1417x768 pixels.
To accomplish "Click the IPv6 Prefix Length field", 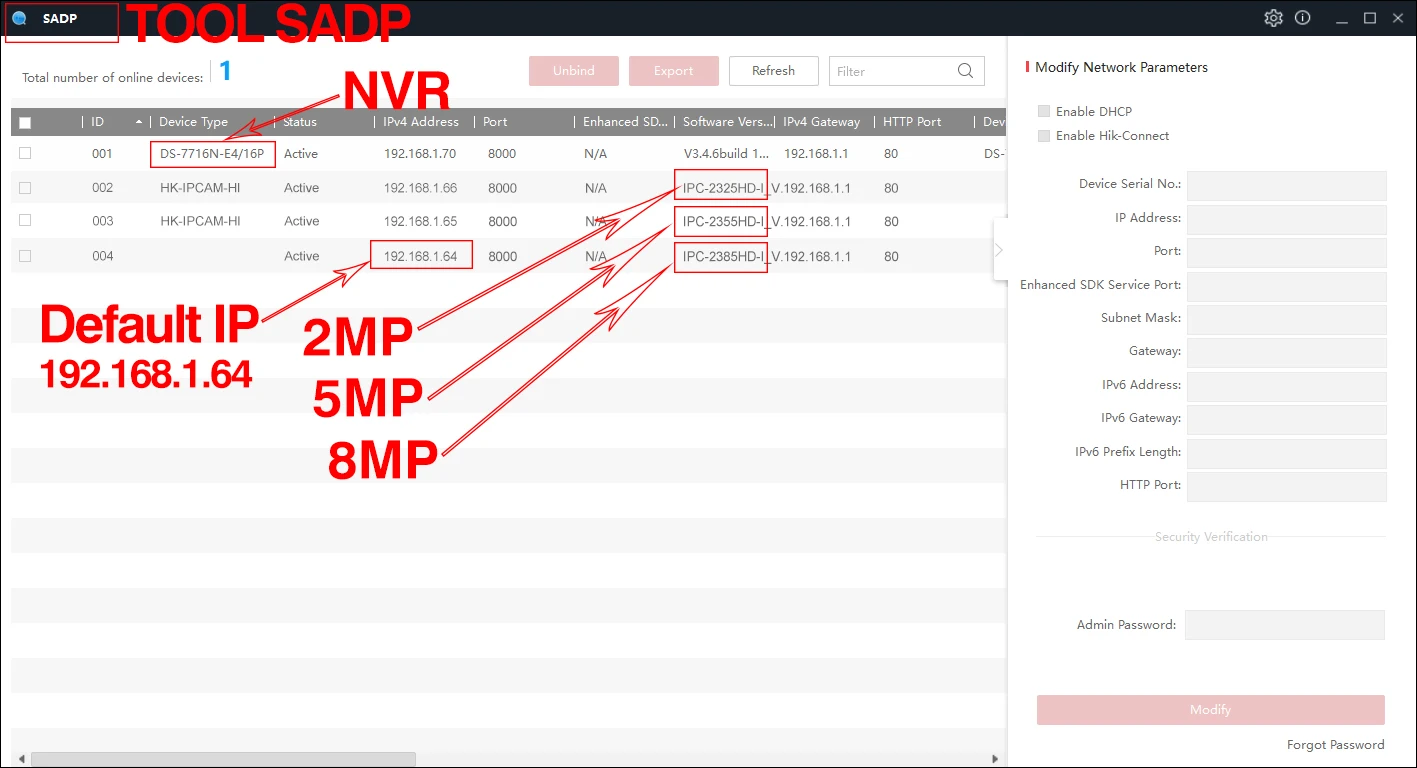I will [1287, 453].
